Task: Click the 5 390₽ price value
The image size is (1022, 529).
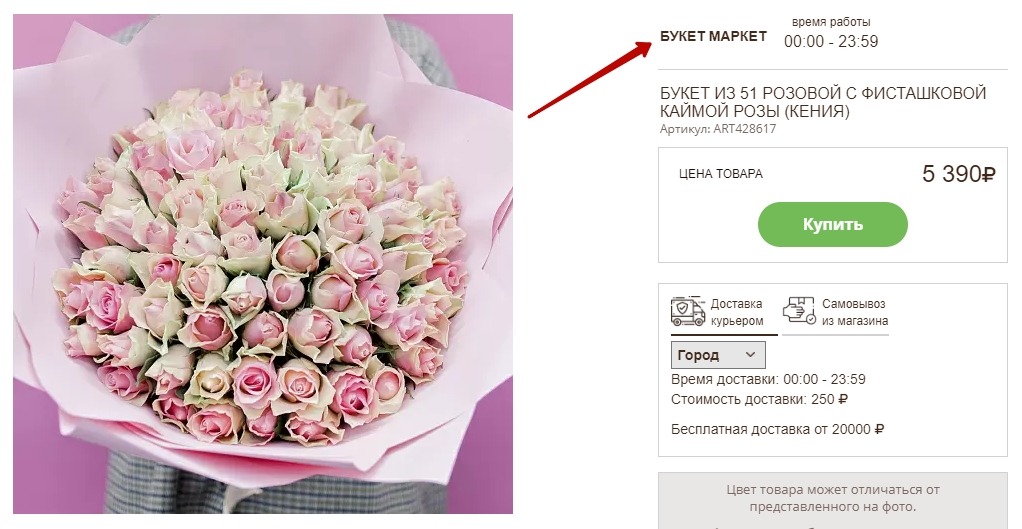Action: point(959,174)
